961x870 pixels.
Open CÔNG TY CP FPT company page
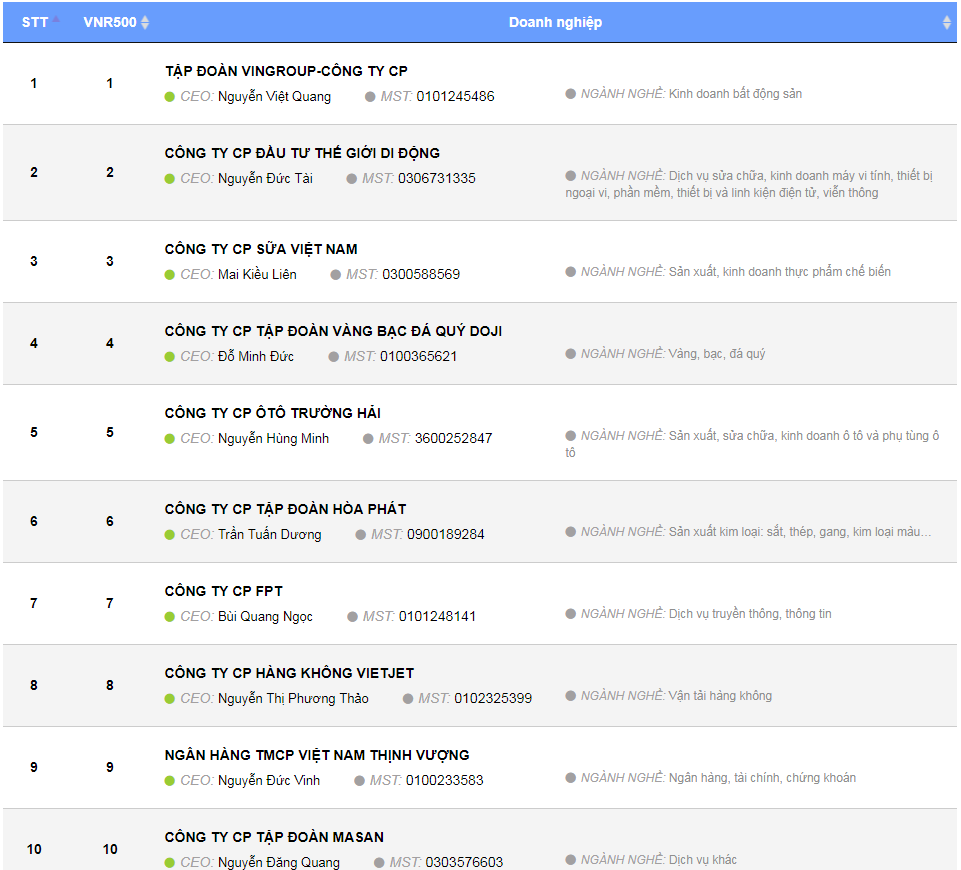[223, 591]
